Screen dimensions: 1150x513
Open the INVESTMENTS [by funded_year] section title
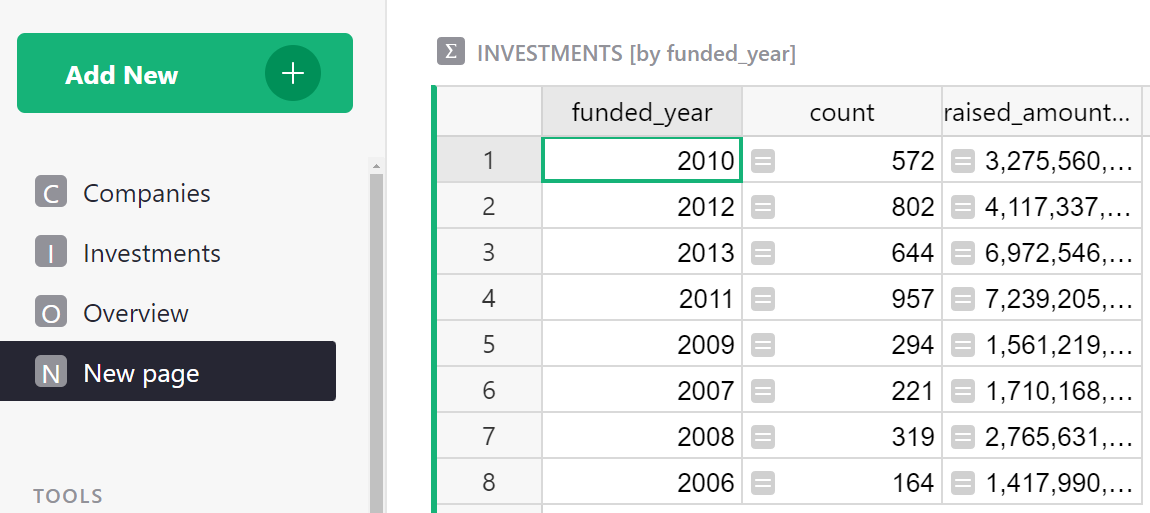click(x=636, y=53)
